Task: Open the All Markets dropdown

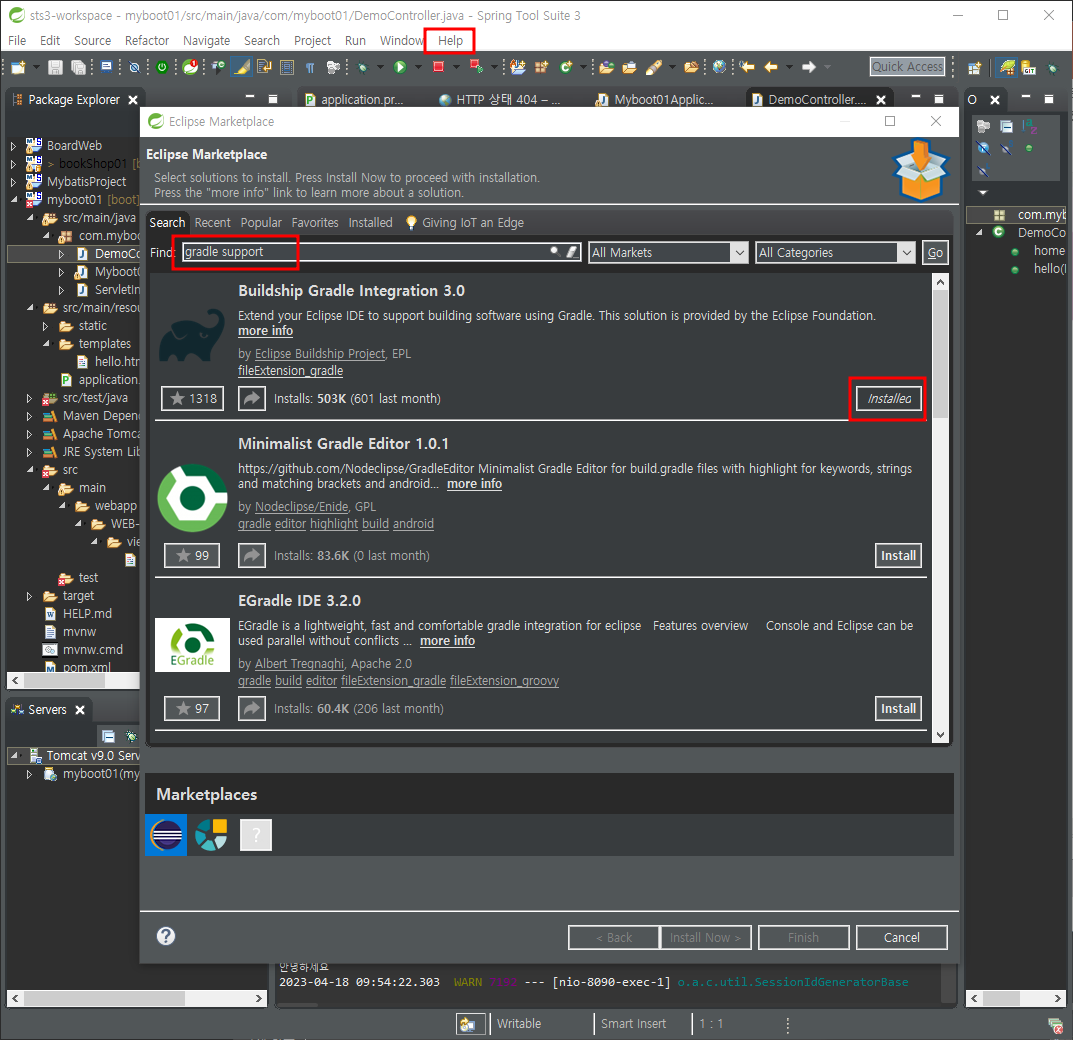Action: pyautogui.click(x=668, y=252)
